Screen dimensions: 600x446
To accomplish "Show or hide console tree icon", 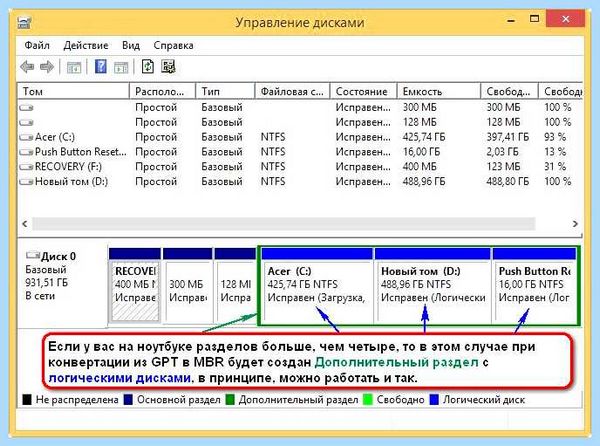I will tap(74, 68).
